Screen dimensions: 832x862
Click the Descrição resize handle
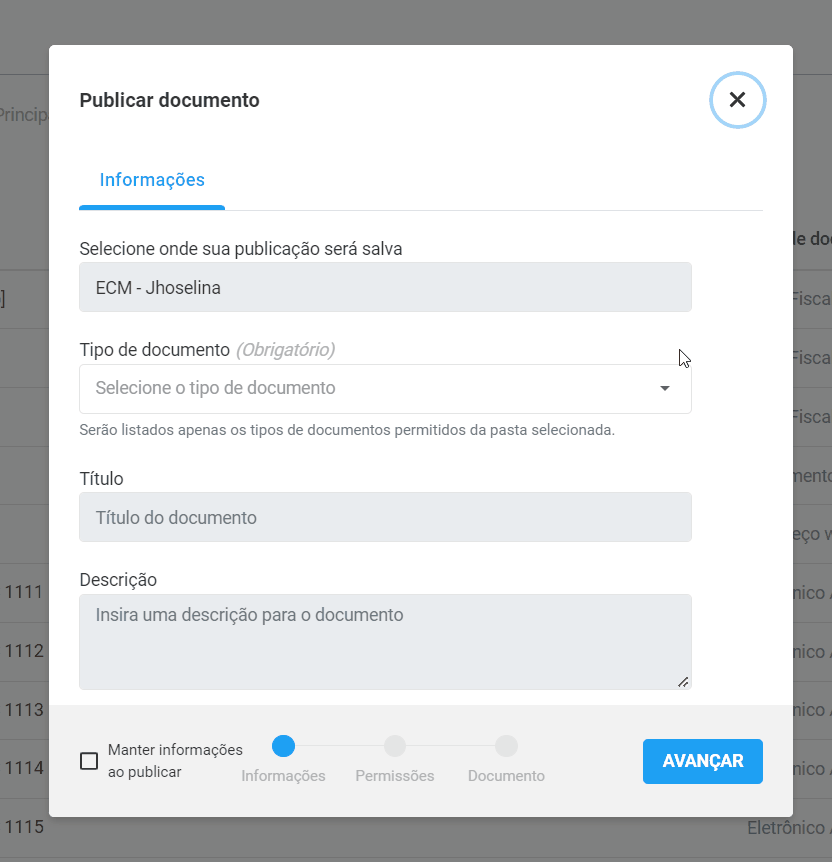coord(683,682)
